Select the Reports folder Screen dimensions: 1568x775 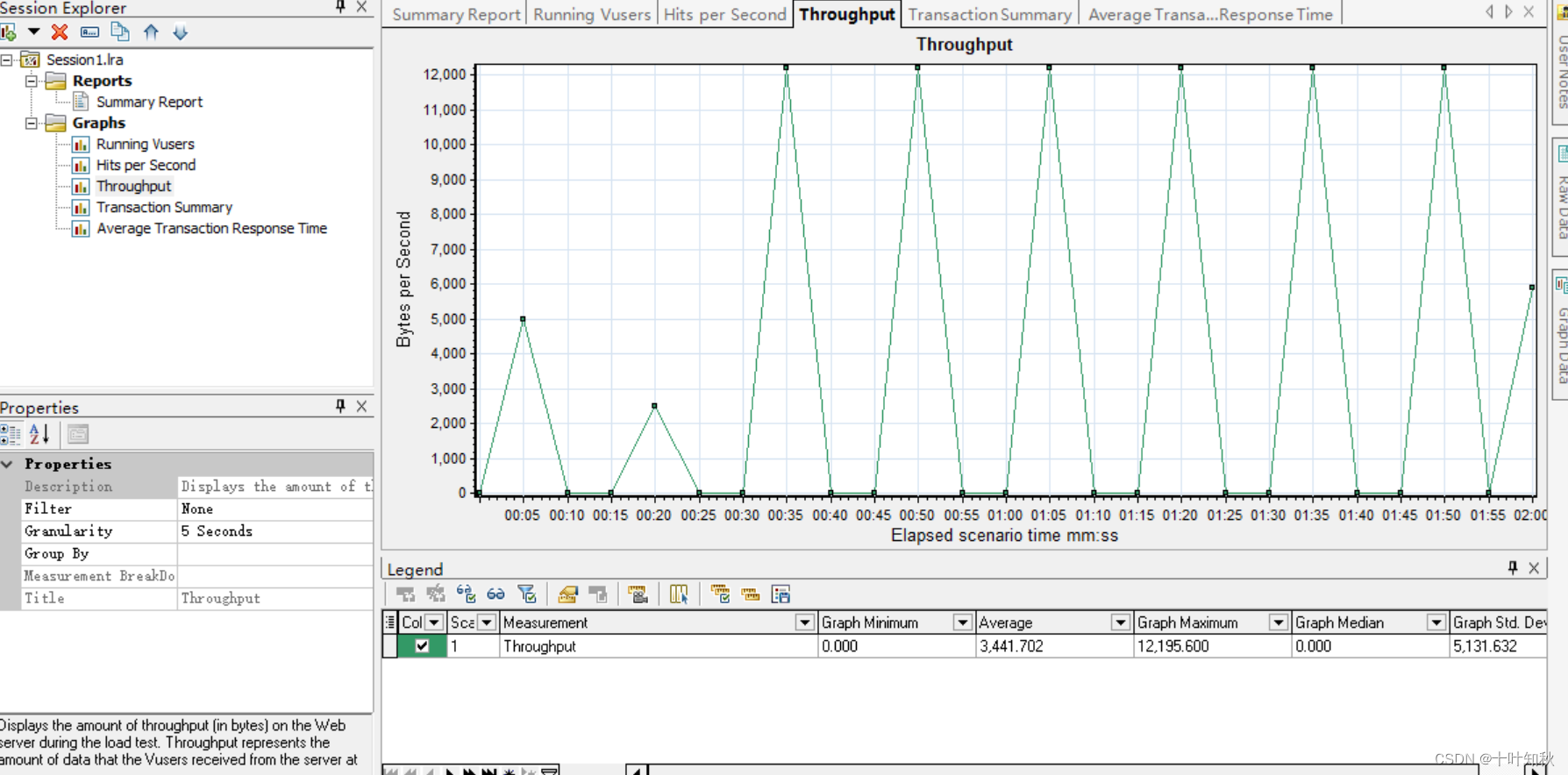[x=102, y=81]
